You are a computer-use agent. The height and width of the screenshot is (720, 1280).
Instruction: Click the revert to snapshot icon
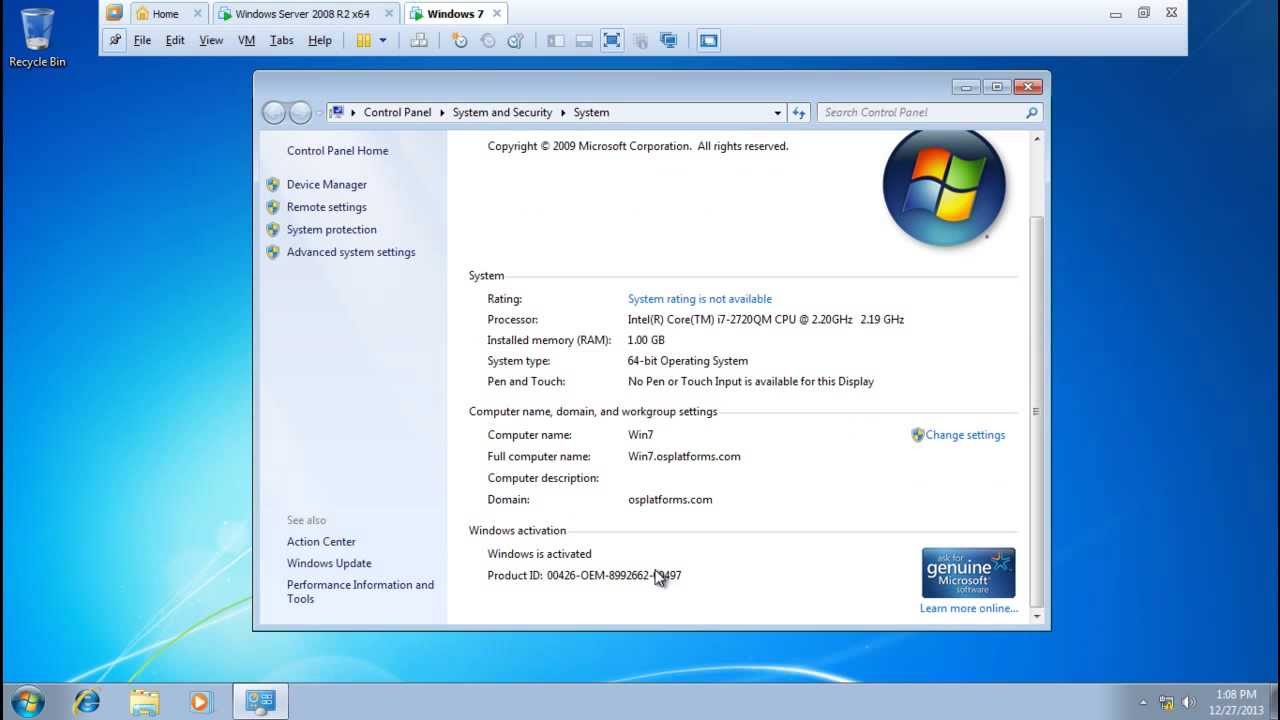[x=488, y=40]
